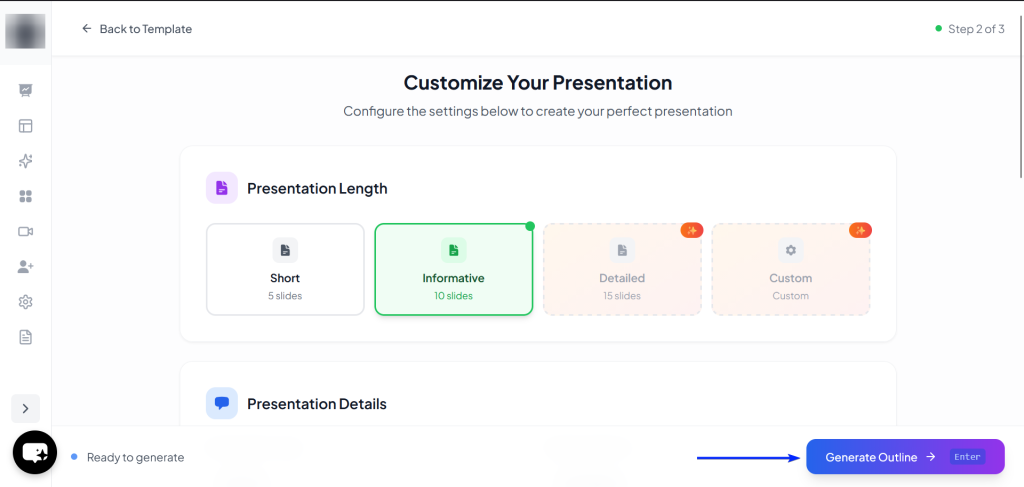Open settings gear icon in sidebar
The height and width of the screenshot is (487, 1024).
click(x=26, y=302)
